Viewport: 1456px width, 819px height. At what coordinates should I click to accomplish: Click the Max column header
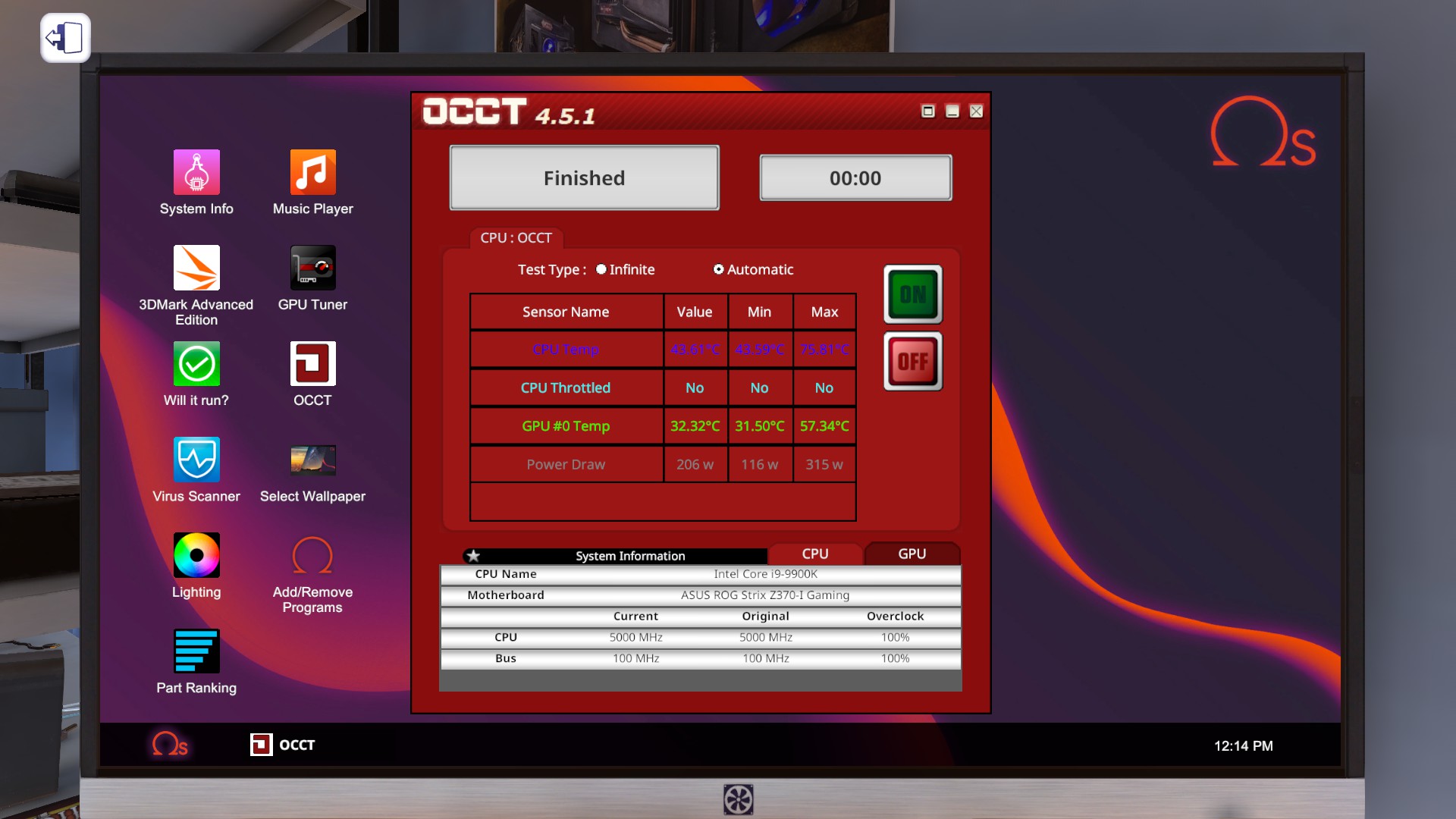tap(824, 312)
